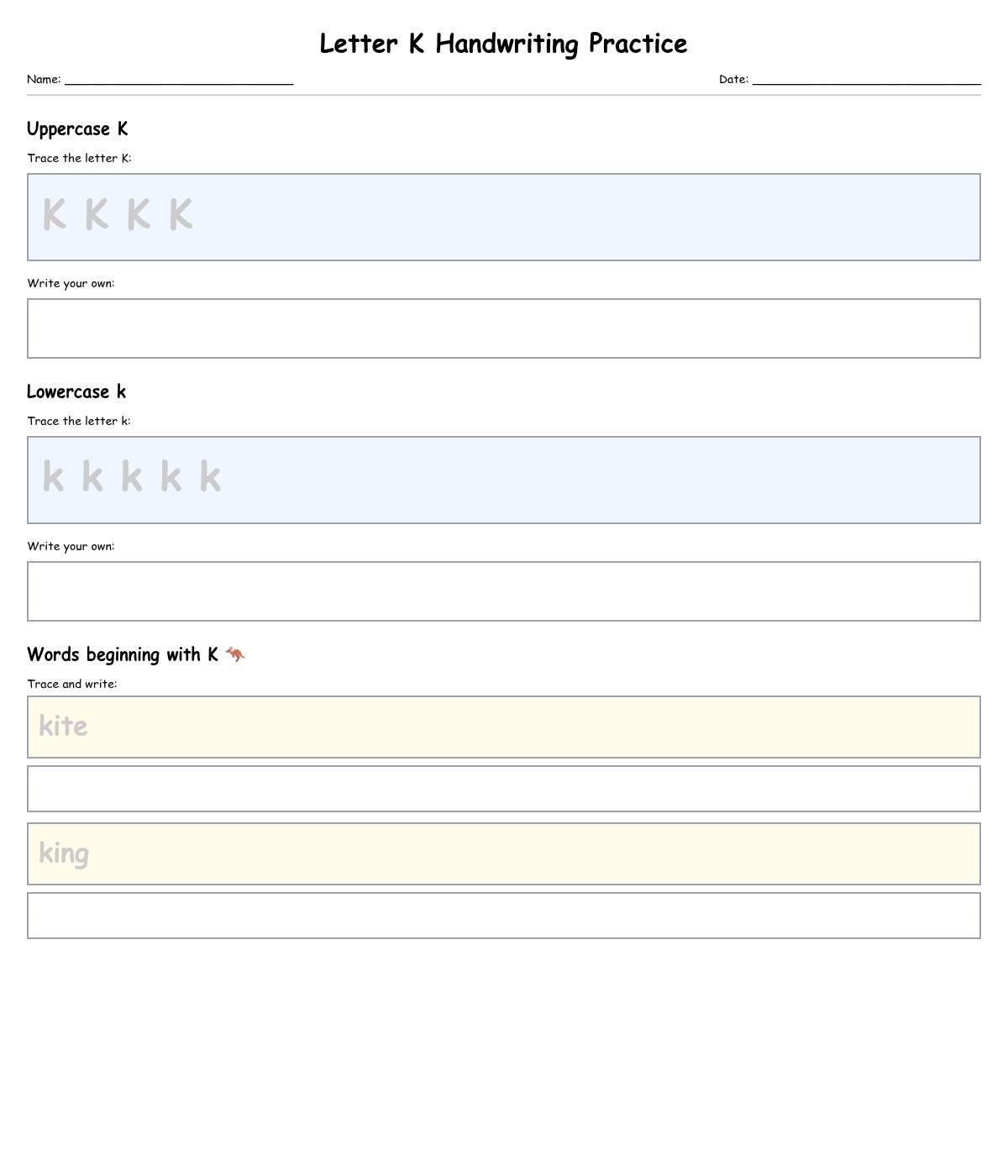This screenshot has height=1176, width=1008.
Task: Click the first traceable uppercase K
Action: (x=55, y=215)
